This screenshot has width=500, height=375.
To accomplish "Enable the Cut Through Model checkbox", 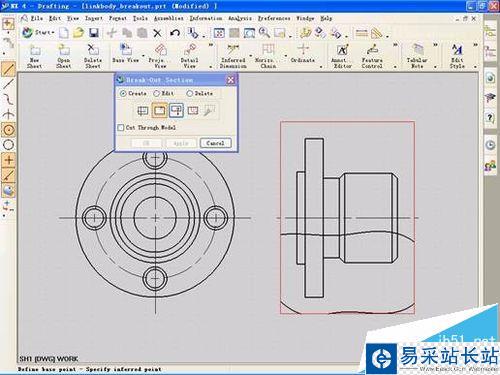I will (121, 128).
